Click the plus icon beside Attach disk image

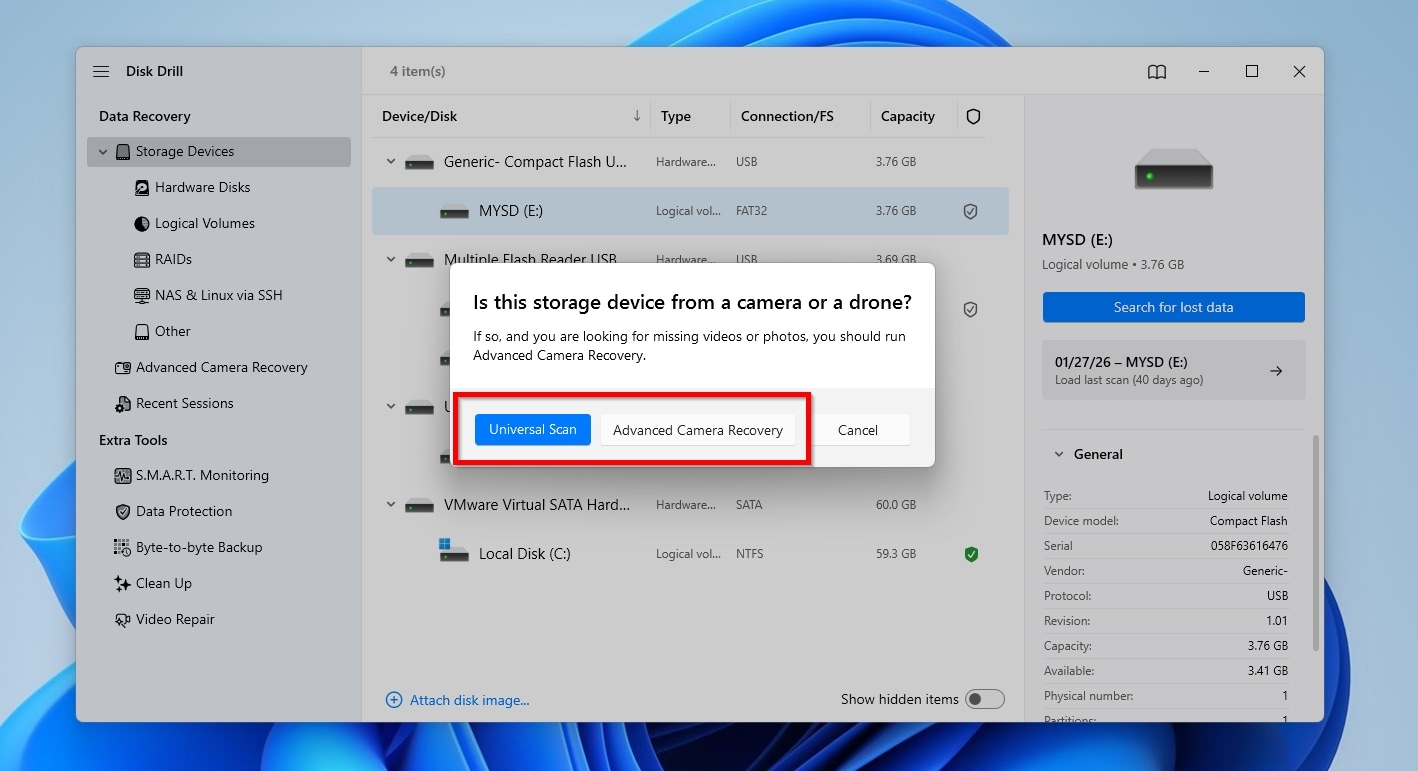click(394, 700)
